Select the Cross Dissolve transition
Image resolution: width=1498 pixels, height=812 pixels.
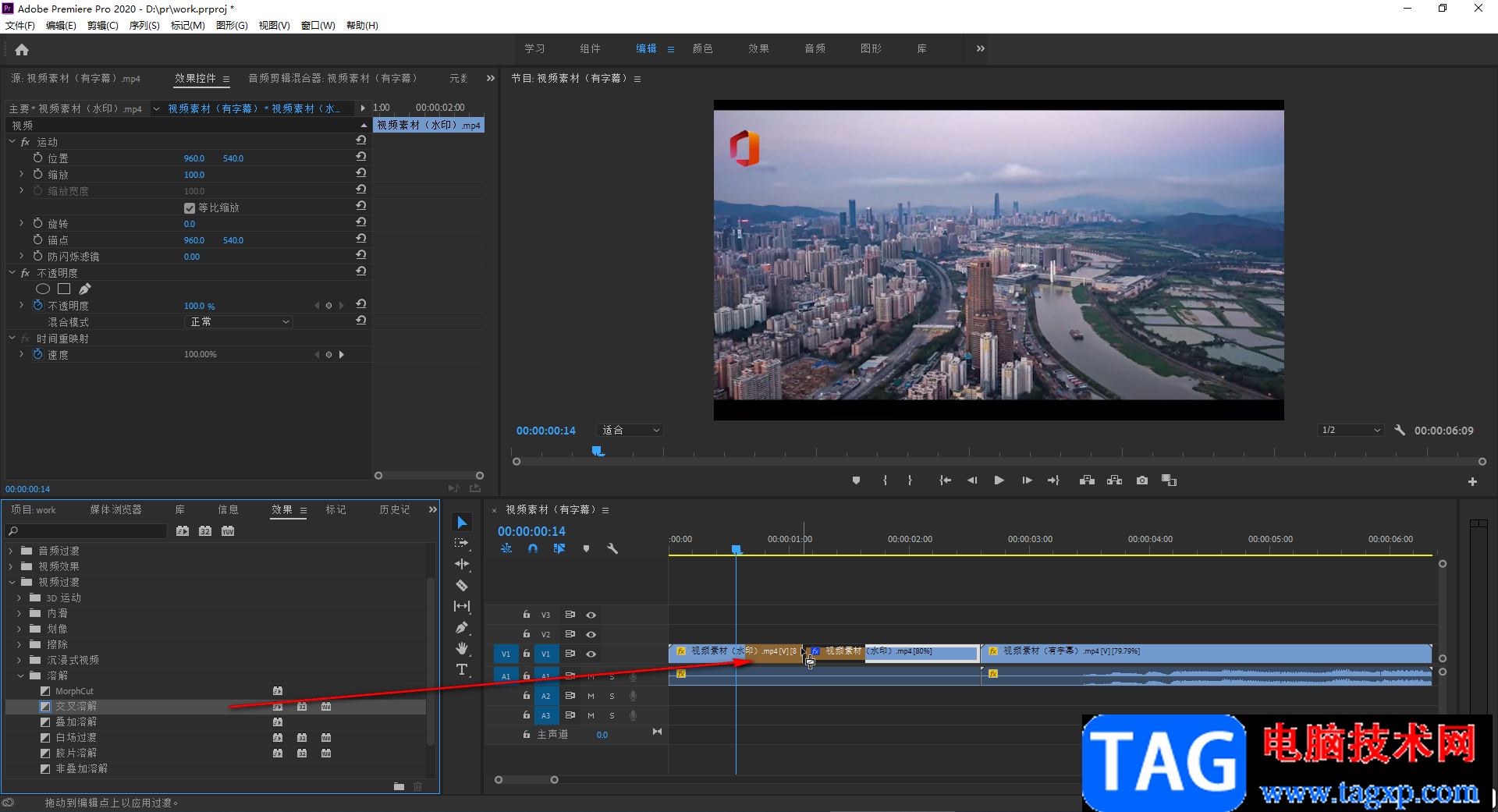pos(76,706)
